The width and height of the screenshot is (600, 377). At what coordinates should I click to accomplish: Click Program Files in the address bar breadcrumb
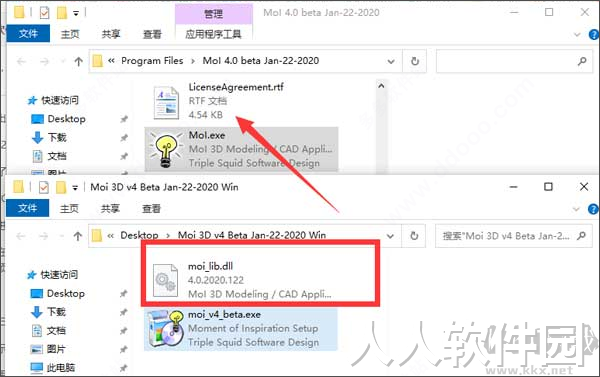152,60
